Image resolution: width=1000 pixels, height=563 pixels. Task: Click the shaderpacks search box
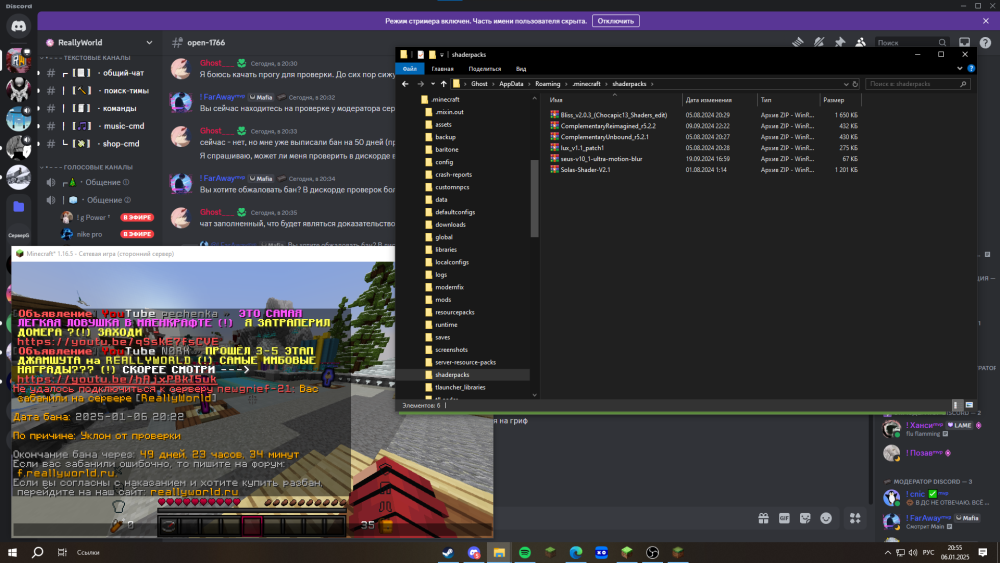(918, 84)
